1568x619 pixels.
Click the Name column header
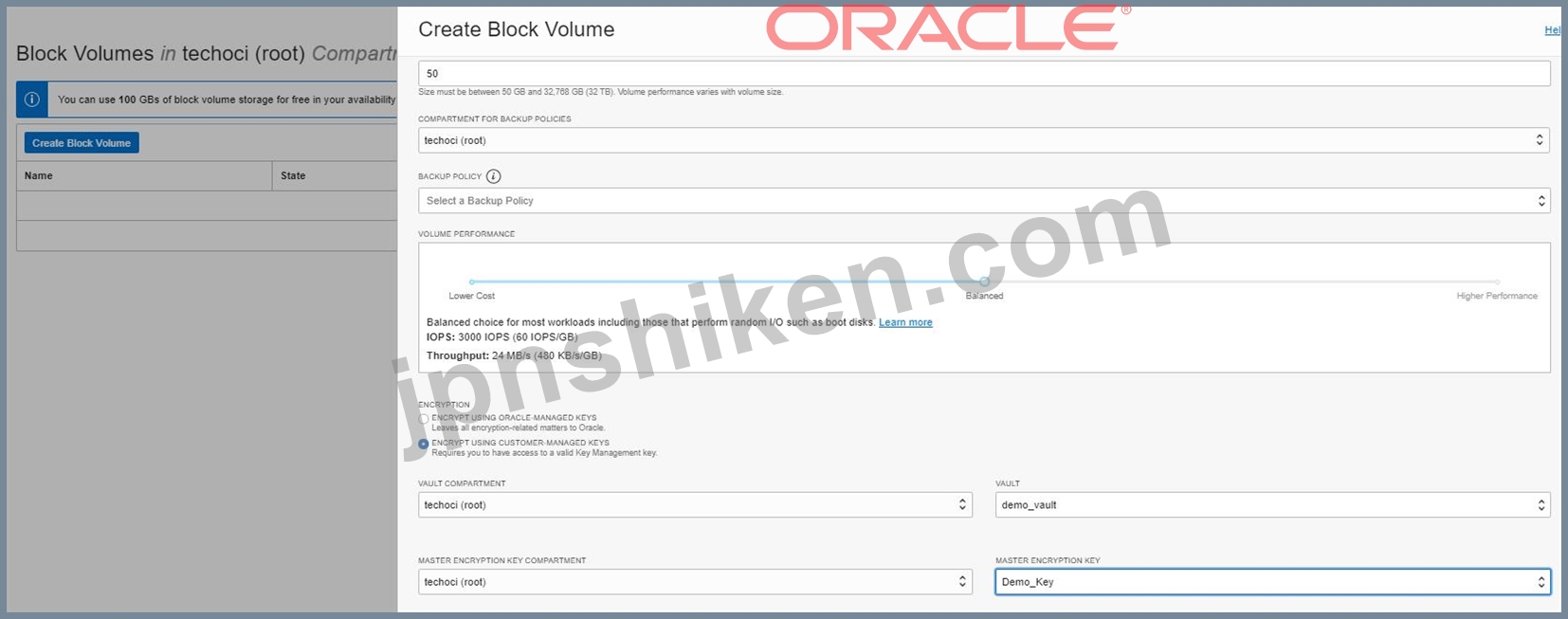click(39, 175)
